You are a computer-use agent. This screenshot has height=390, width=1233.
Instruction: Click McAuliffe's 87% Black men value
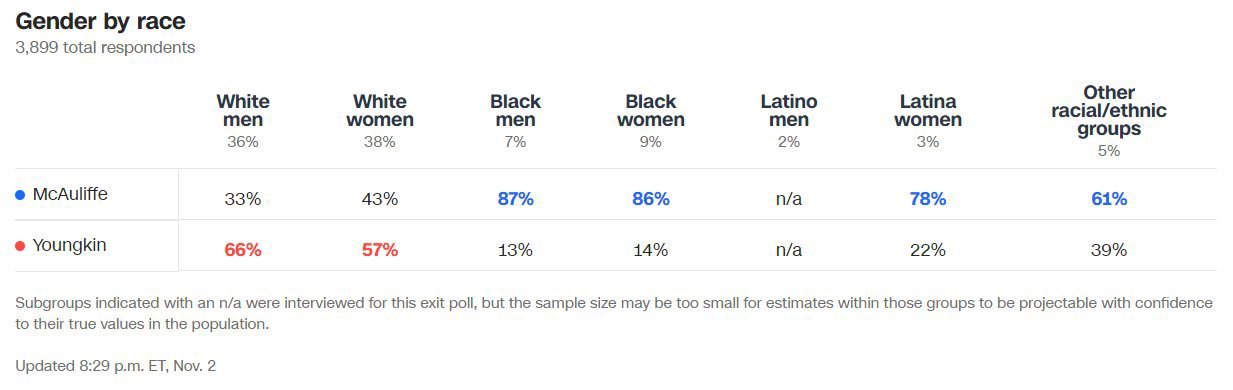coord(516,199)
